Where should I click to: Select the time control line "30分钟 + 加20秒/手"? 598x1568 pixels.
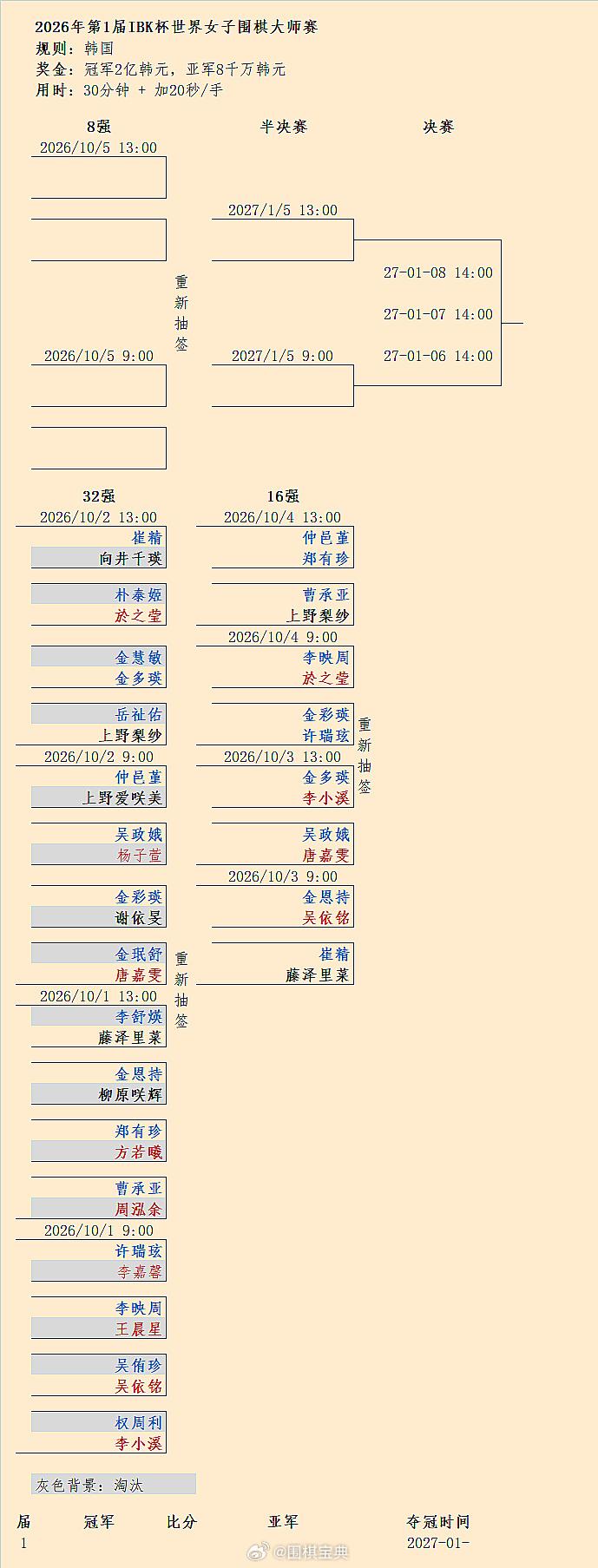[153, 89]
